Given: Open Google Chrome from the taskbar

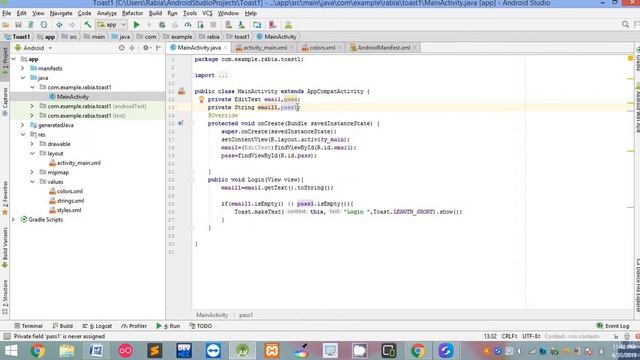Looking at the screenshot, I should pyautogui.click(x=38, y=351).
